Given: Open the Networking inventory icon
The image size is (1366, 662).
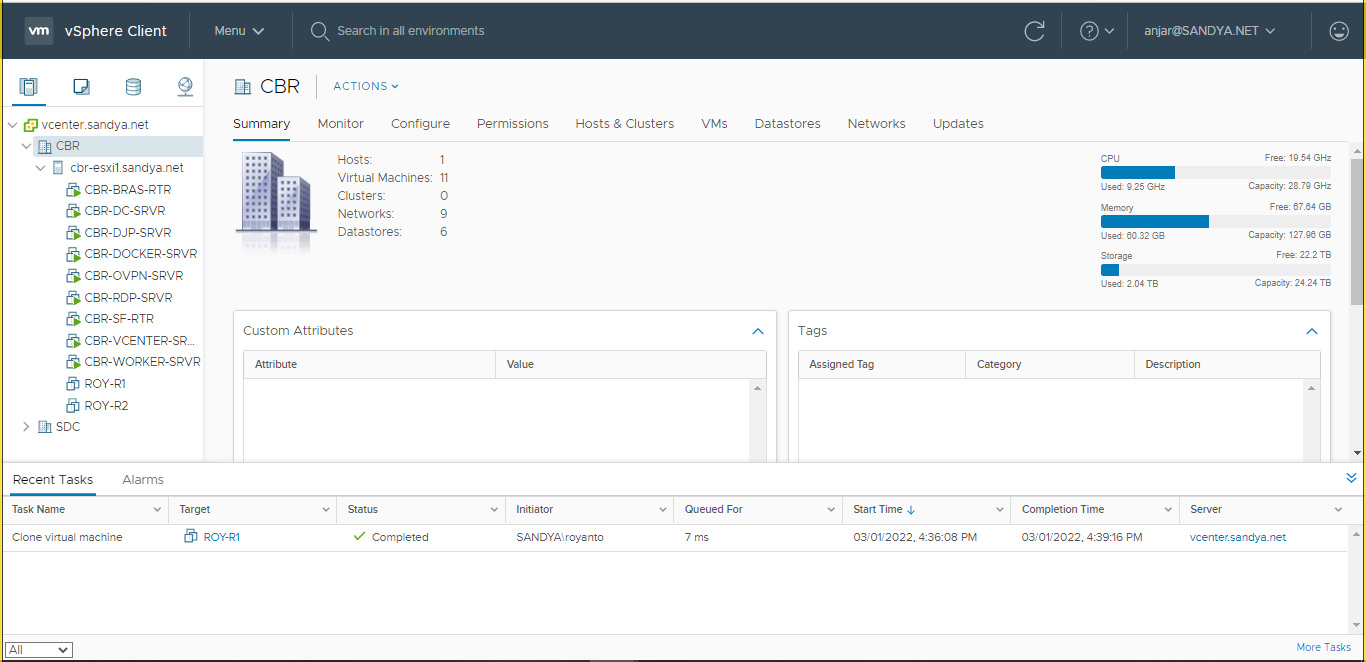Looking at the screenshot, I should click(185, 87).
